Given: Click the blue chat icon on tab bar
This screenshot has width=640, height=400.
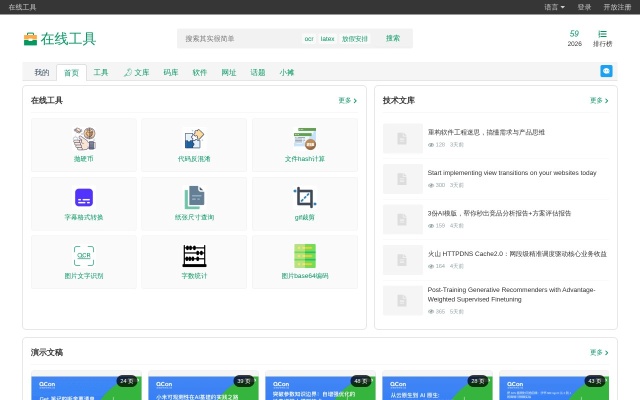Looking at the screenshot, I should click(606, 71).
